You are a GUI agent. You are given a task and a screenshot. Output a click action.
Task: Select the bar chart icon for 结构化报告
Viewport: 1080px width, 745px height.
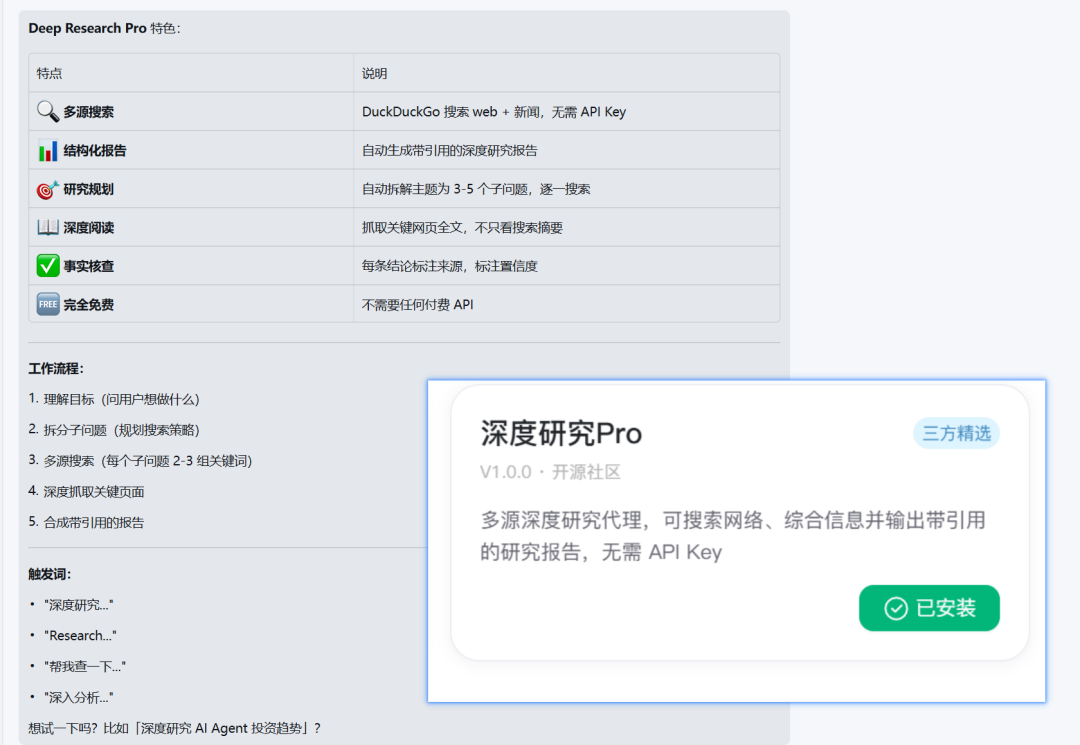click(x=47, y=150)
